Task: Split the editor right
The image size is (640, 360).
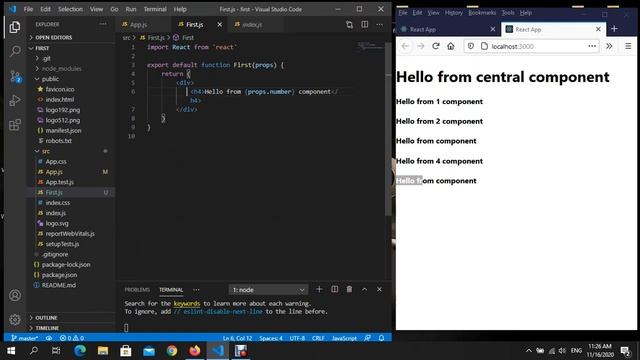Action: pyautogui.click(x=364, y=24)
